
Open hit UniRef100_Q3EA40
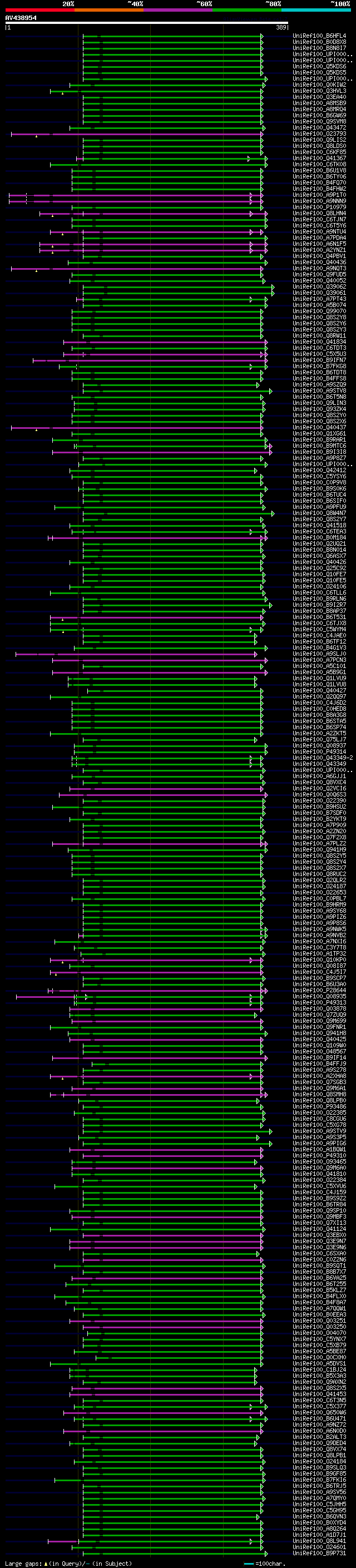319,97
